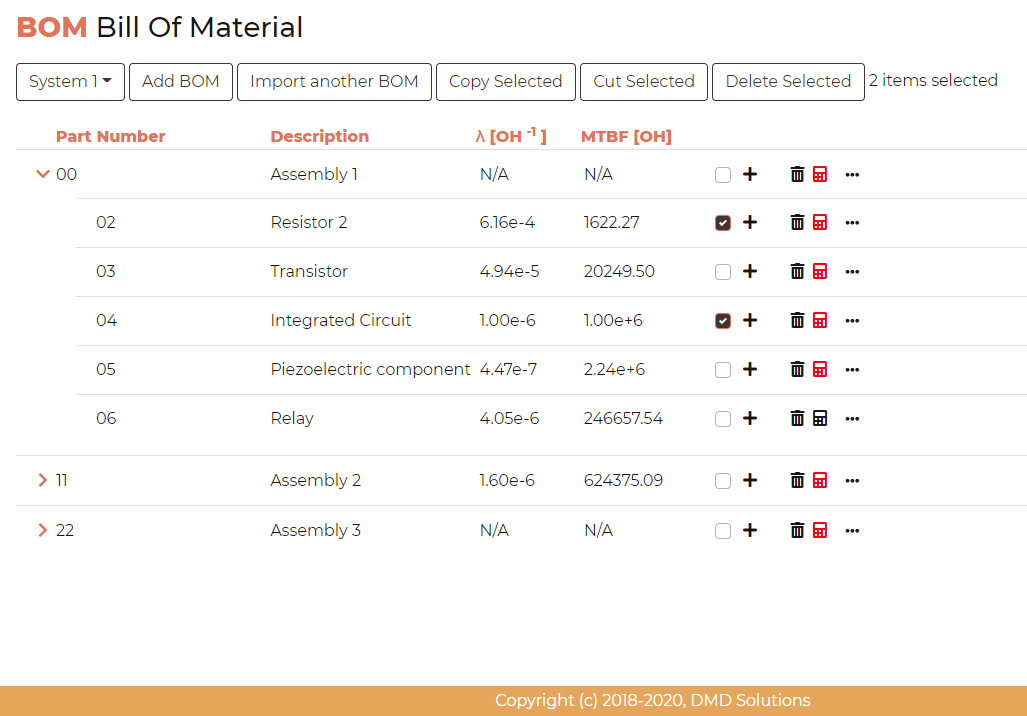The image size is (1027, 716).
Task: Open three-dots menu for Piezoelectric component
Action: click(852, 370)
